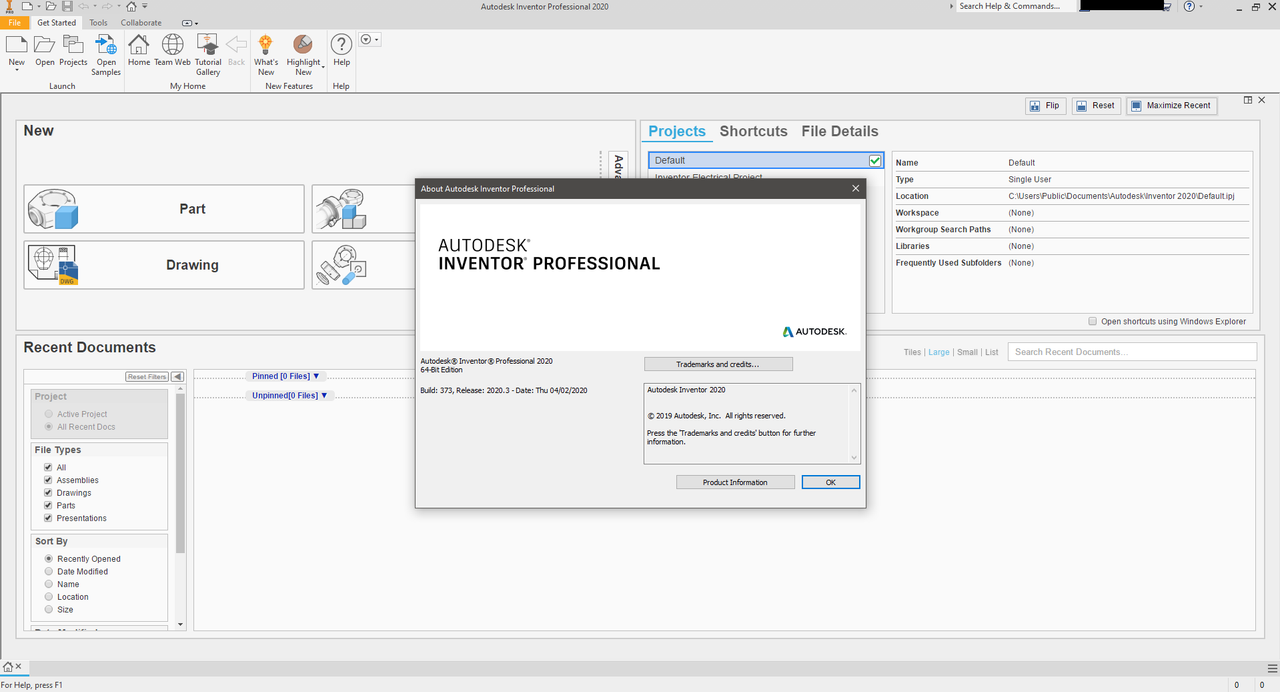This screenshot has width=1280, height=692.
Task: Open quick access toolbar customize dropdown
Action: coord(145,6)
